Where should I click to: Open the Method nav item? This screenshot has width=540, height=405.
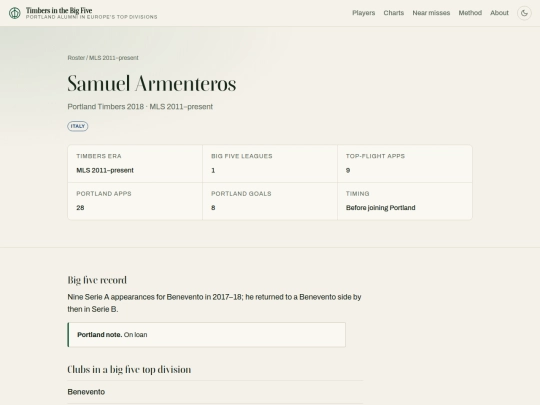point(470,13)
